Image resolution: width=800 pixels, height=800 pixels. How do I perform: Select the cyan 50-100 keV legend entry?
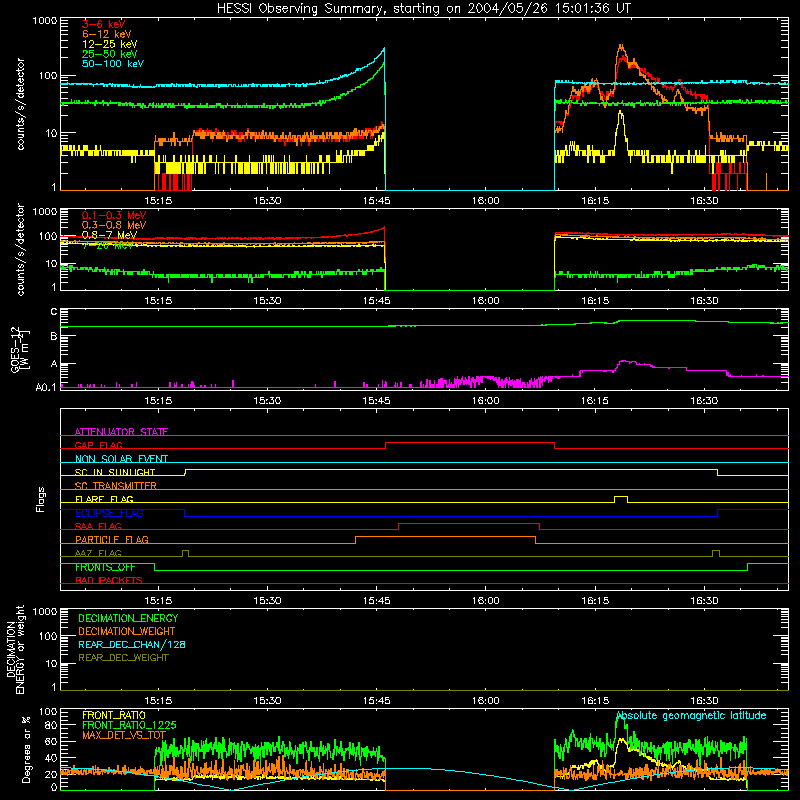point(113,64)
